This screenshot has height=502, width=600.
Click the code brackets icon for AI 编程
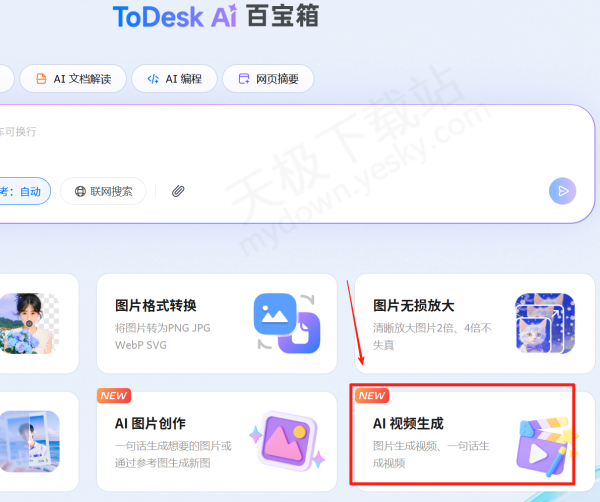click(152, 79)
